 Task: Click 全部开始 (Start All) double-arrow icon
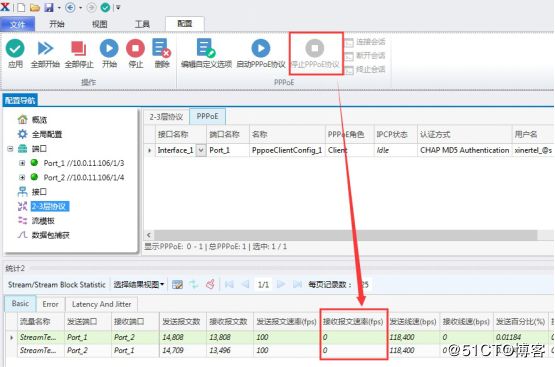coord(45,54)
